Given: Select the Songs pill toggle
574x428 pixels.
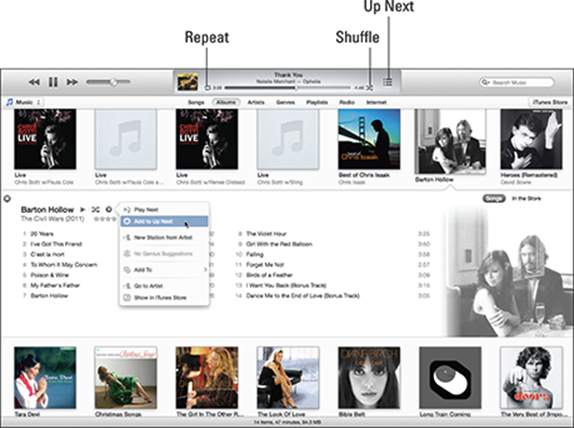Looking at the screenshot, I should (494, 199).
